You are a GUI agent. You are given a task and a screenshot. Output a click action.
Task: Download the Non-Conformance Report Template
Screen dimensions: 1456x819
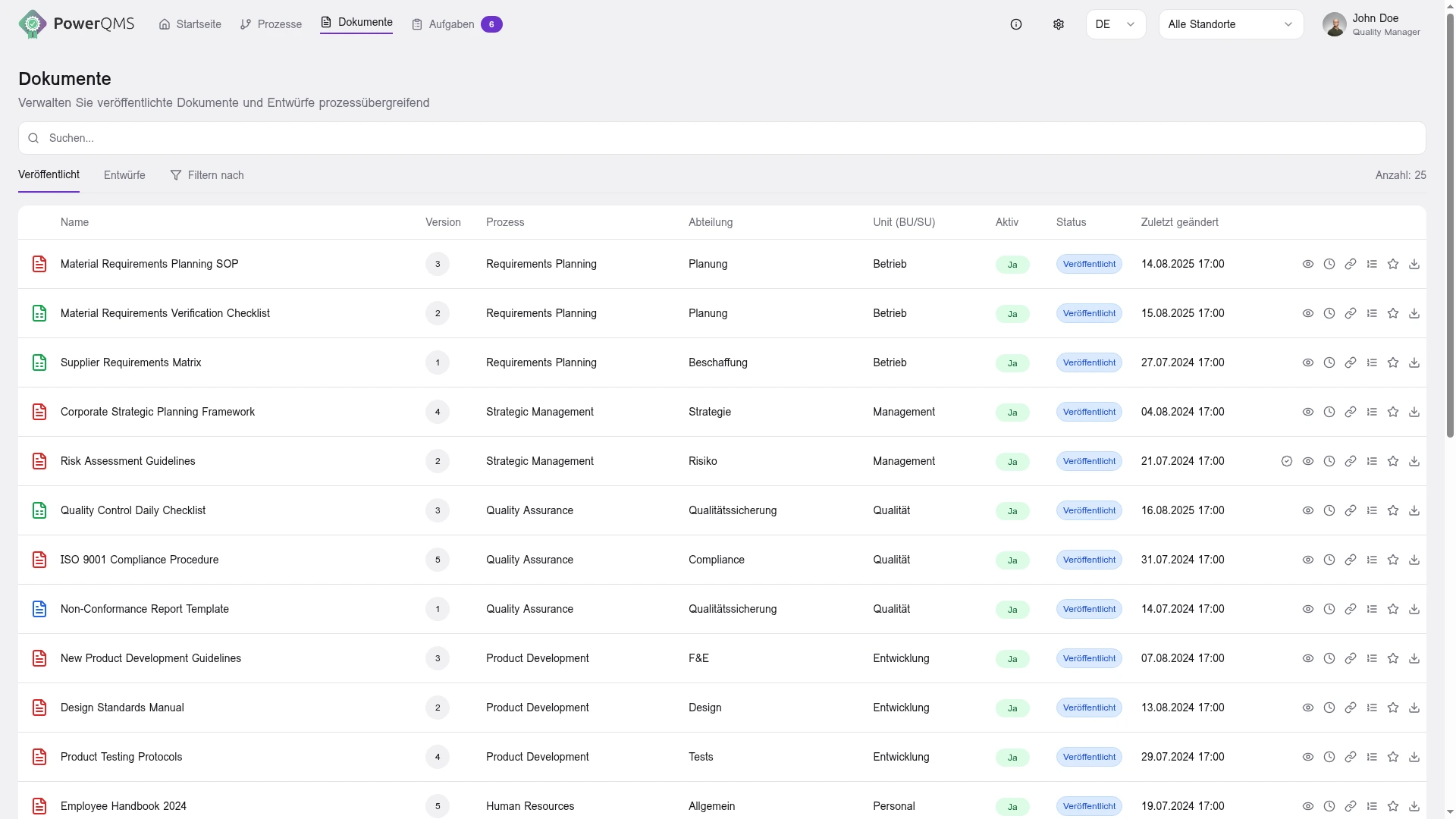pos(1414,609)
